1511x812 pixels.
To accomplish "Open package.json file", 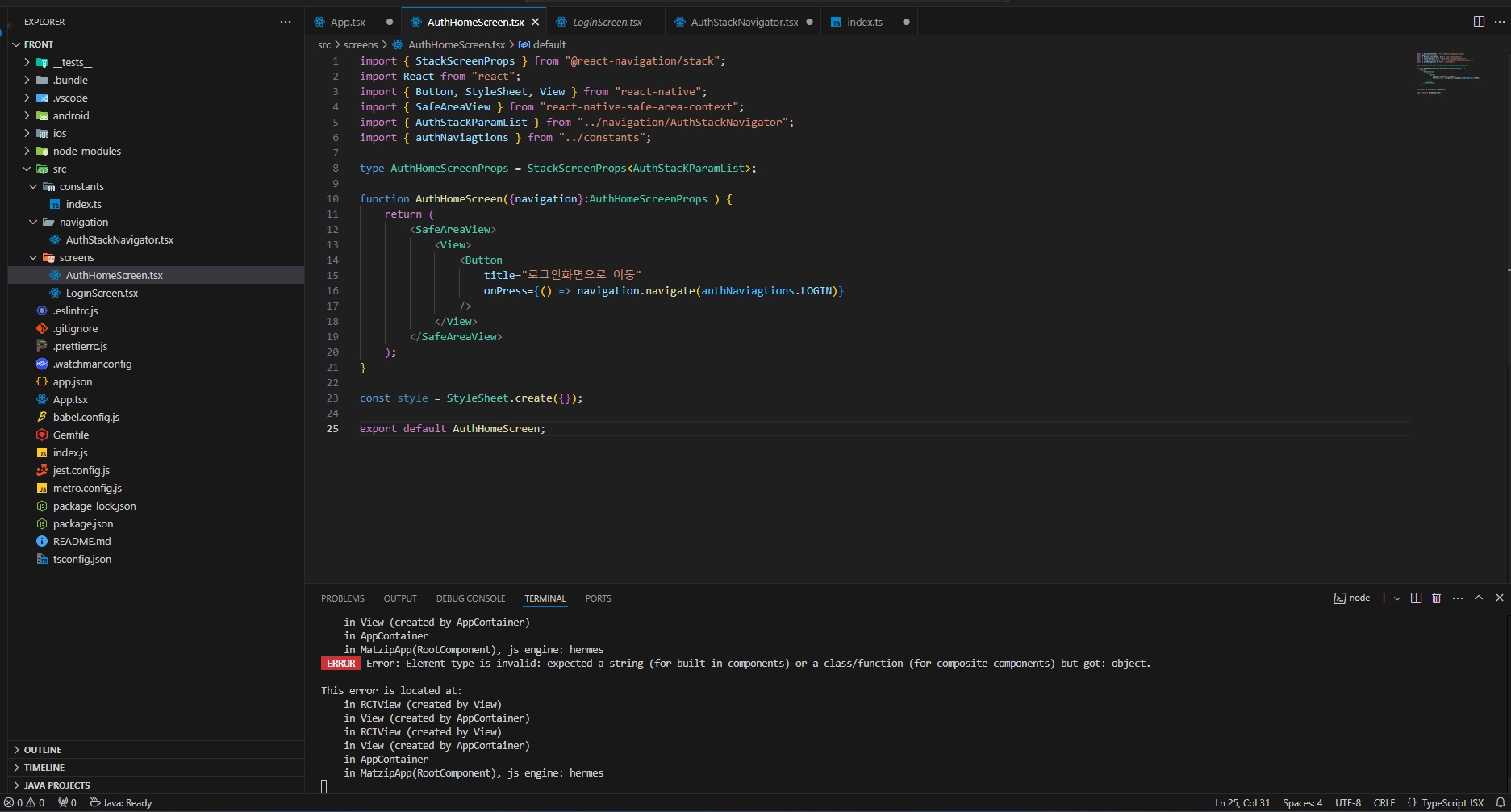I will point(157,523).
